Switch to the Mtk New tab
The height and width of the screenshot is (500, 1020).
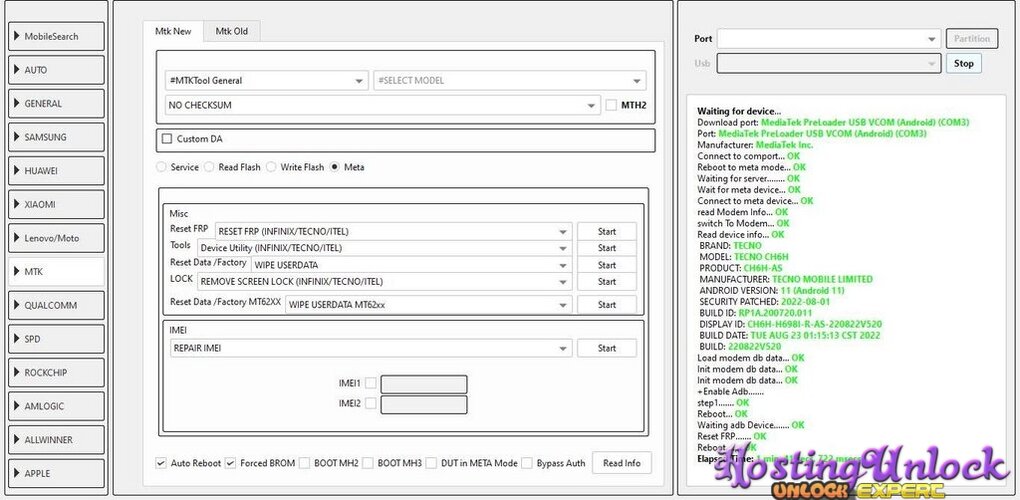173,31
